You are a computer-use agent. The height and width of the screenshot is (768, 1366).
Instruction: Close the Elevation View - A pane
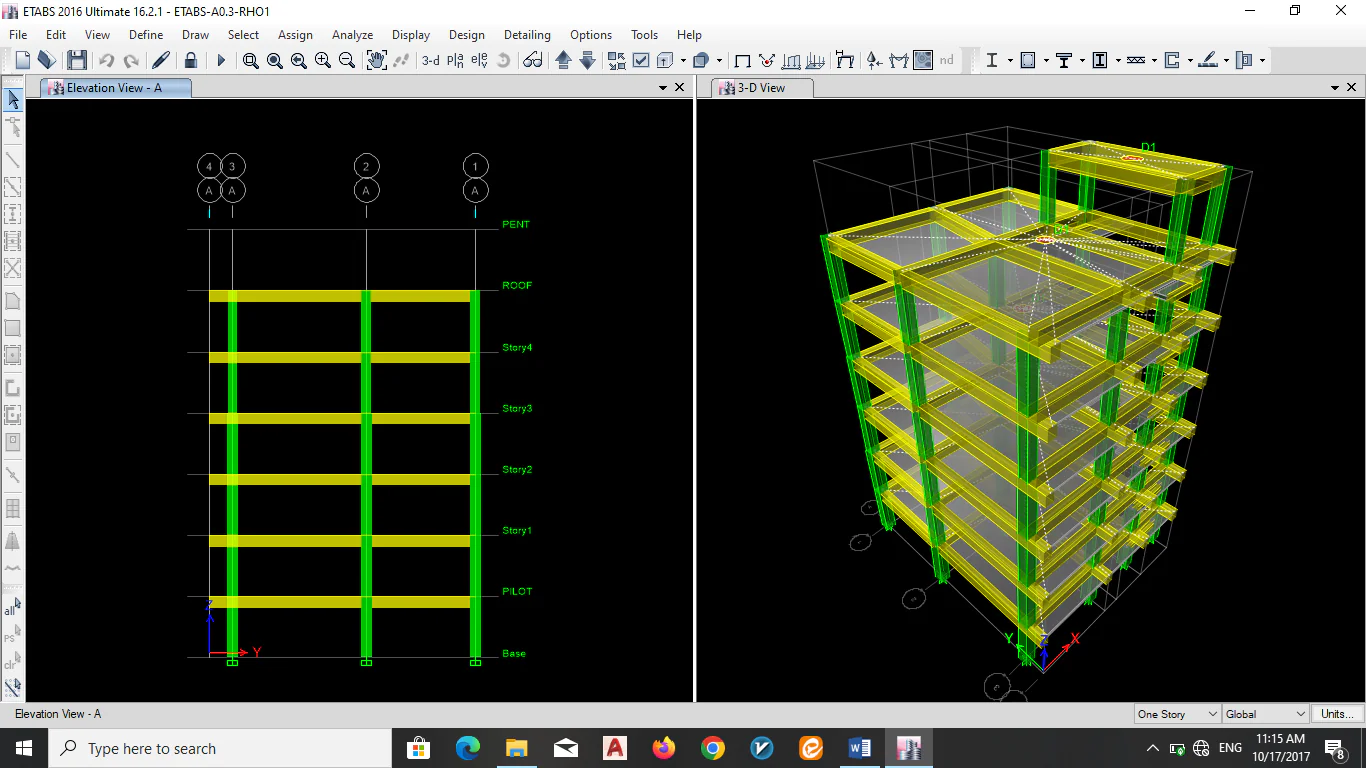pyautogui.click(x=680, y=88)
